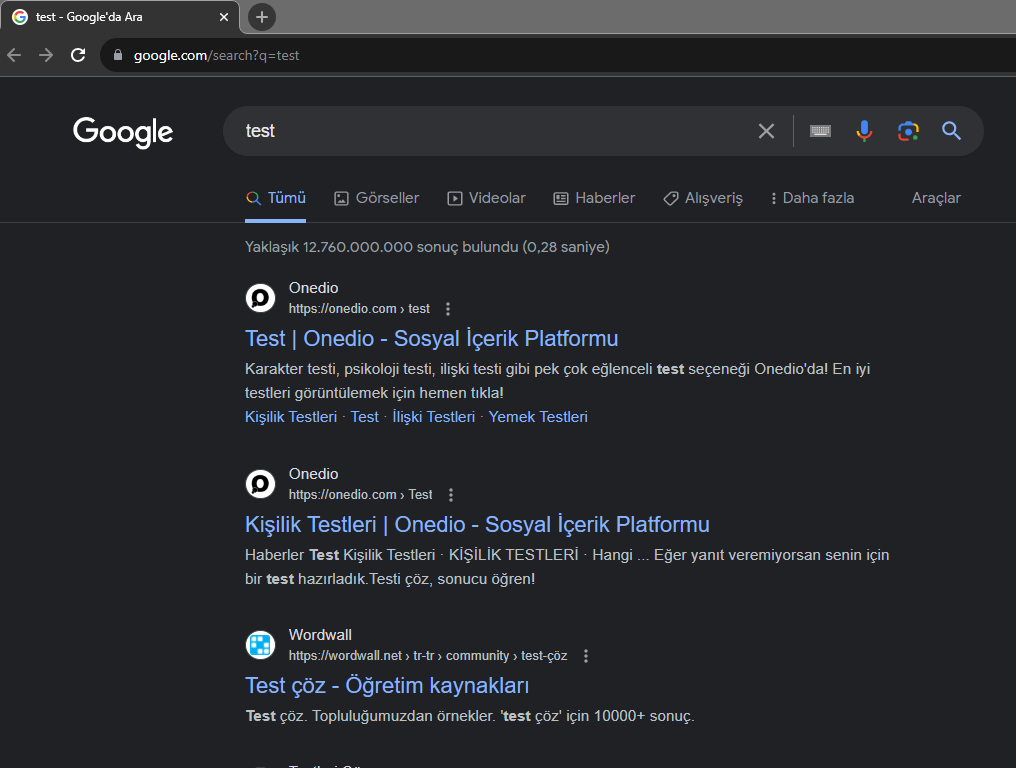The width and height of the screenshot is (1016, 768).
Task: Click the wordwall.net breadcrumb URL
Action: pos(428,656)
